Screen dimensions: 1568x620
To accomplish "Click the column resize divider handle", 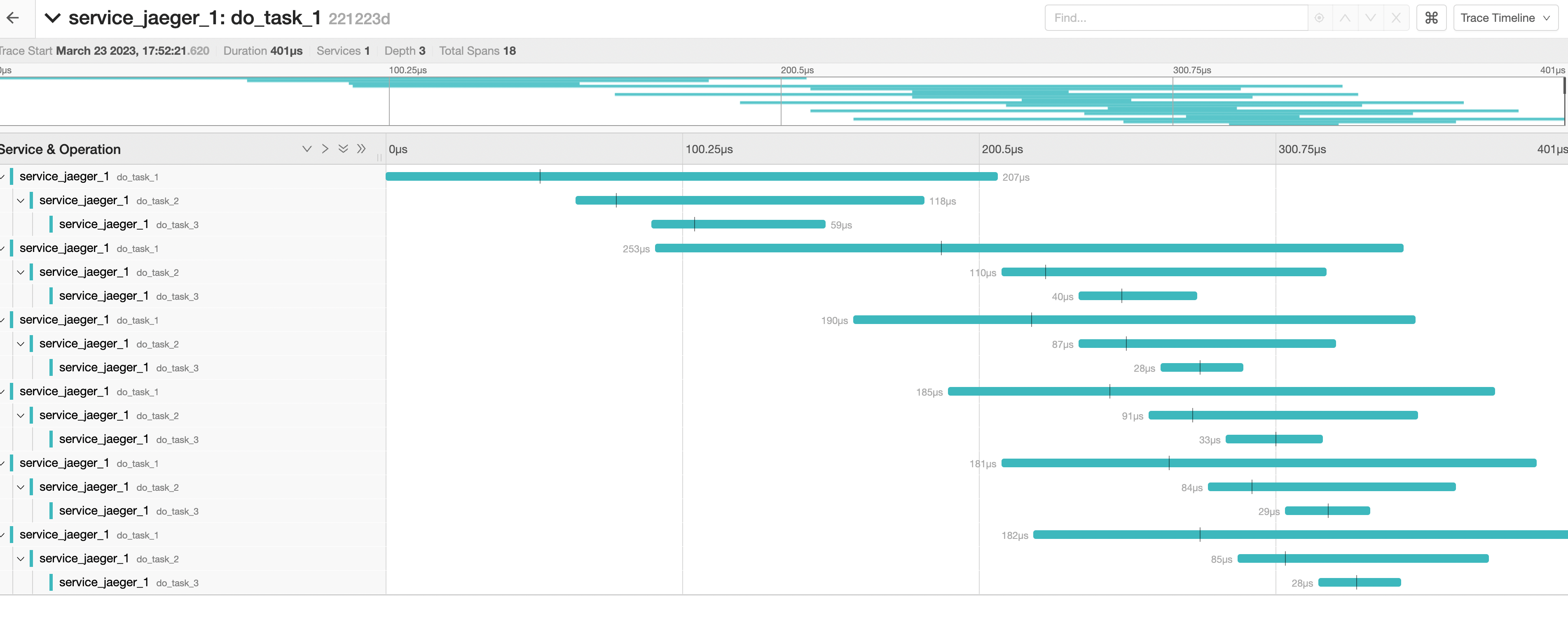I will pyautogui.click(x=379, y=158).
